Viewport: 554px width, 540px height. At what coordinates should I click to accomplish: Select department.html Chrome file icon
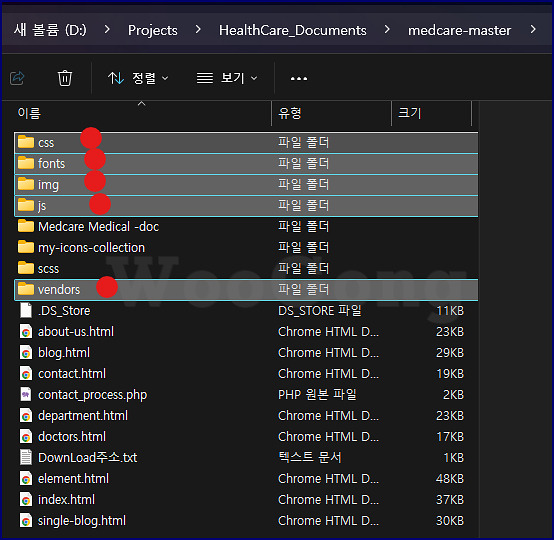coord(26,416)
